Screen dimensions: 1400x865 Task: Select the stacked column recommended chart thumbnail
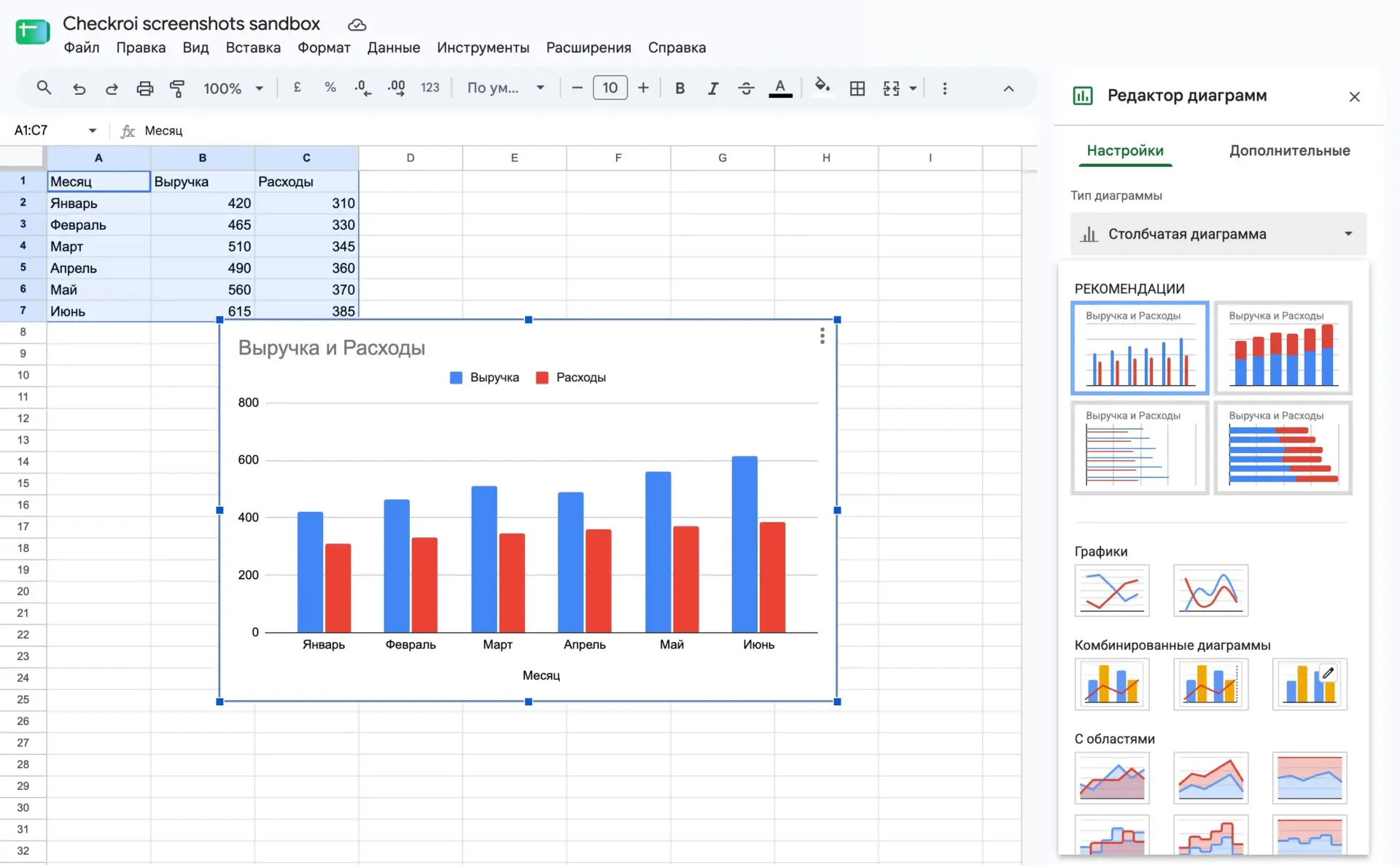point(1283,348)
